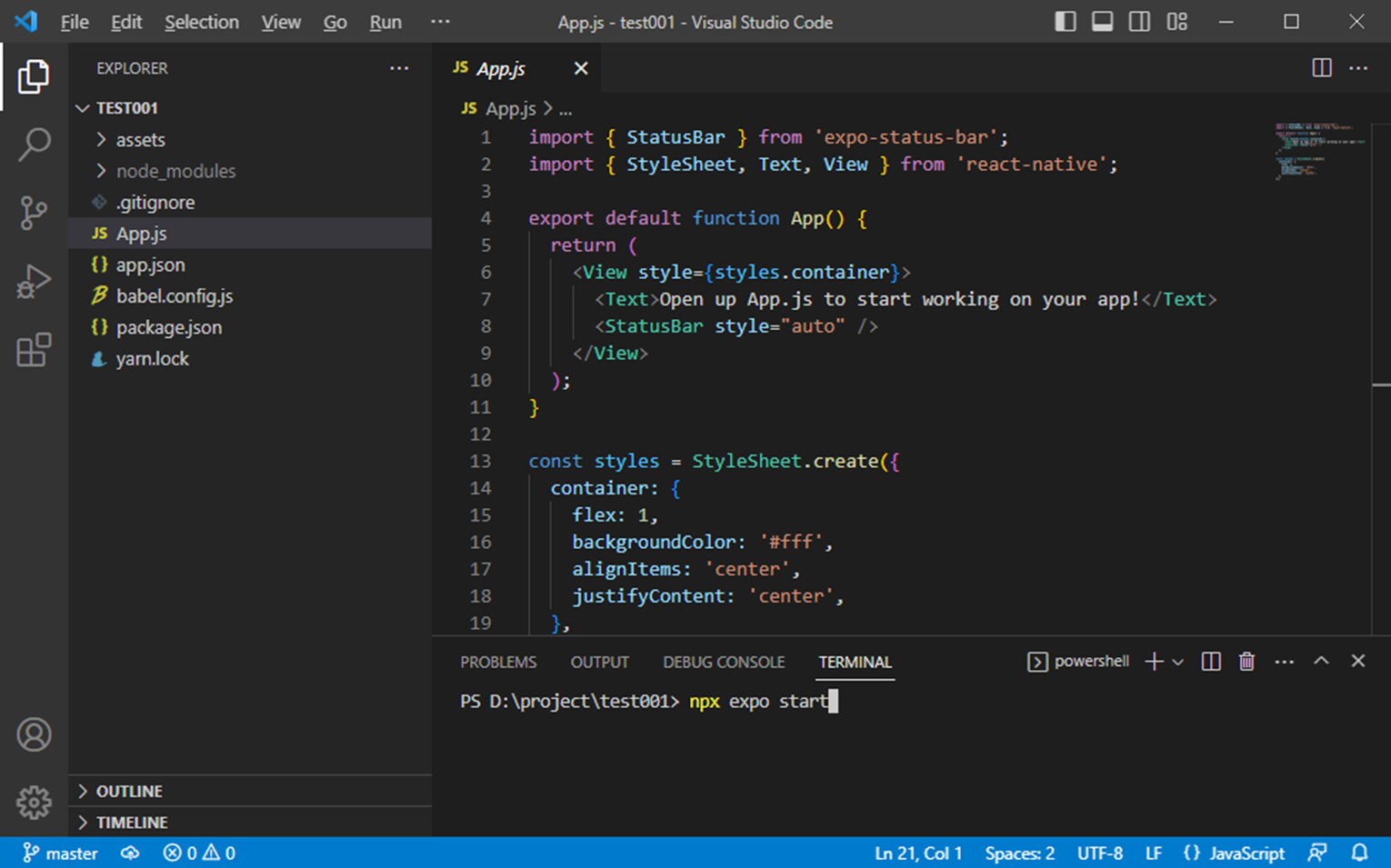Show more menu bar items ellipsis
The height and width of the screenshot is (868, 1391).
click(440, 22)
